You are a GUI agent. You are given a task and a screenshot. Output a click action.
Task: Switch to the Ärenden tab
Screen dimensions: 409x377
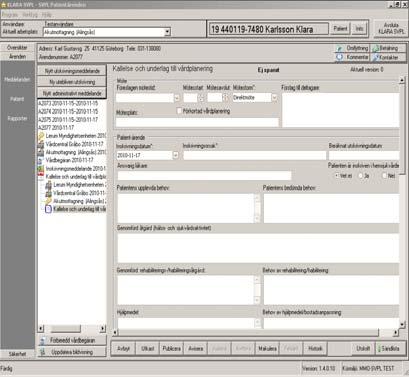click(17, 56)
